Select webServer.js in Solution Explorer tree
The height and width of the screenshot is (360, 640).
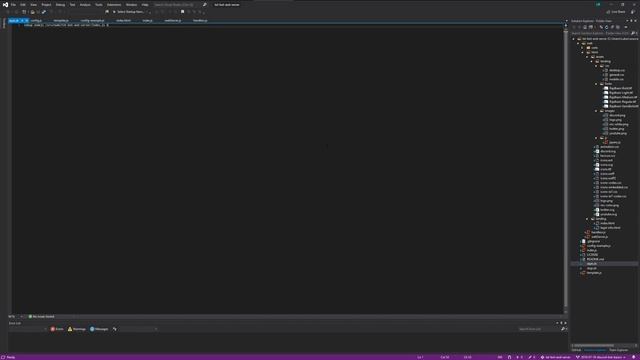tap(599, 237)
